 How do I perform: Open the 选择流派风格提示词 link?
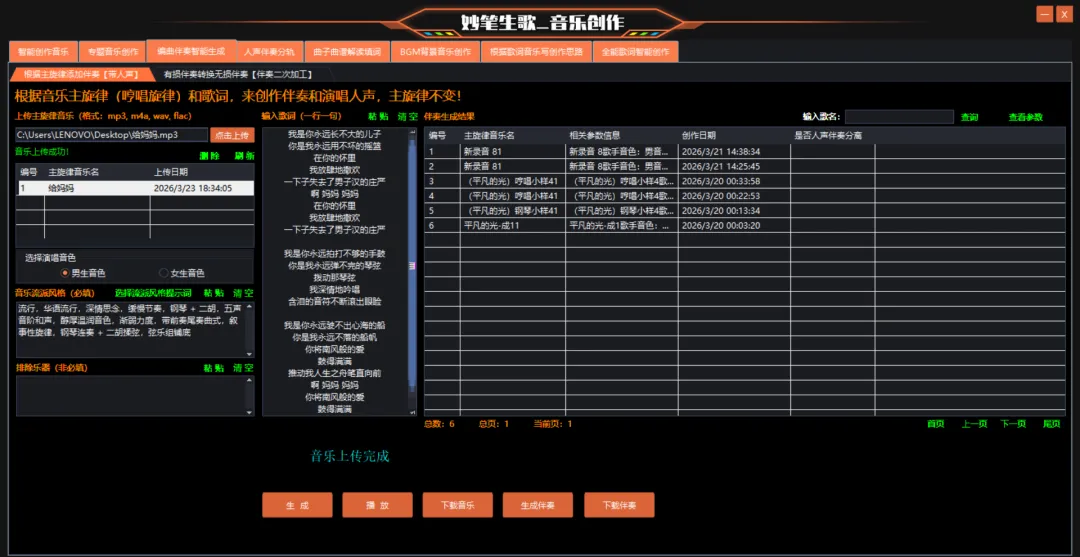(153, 293)
